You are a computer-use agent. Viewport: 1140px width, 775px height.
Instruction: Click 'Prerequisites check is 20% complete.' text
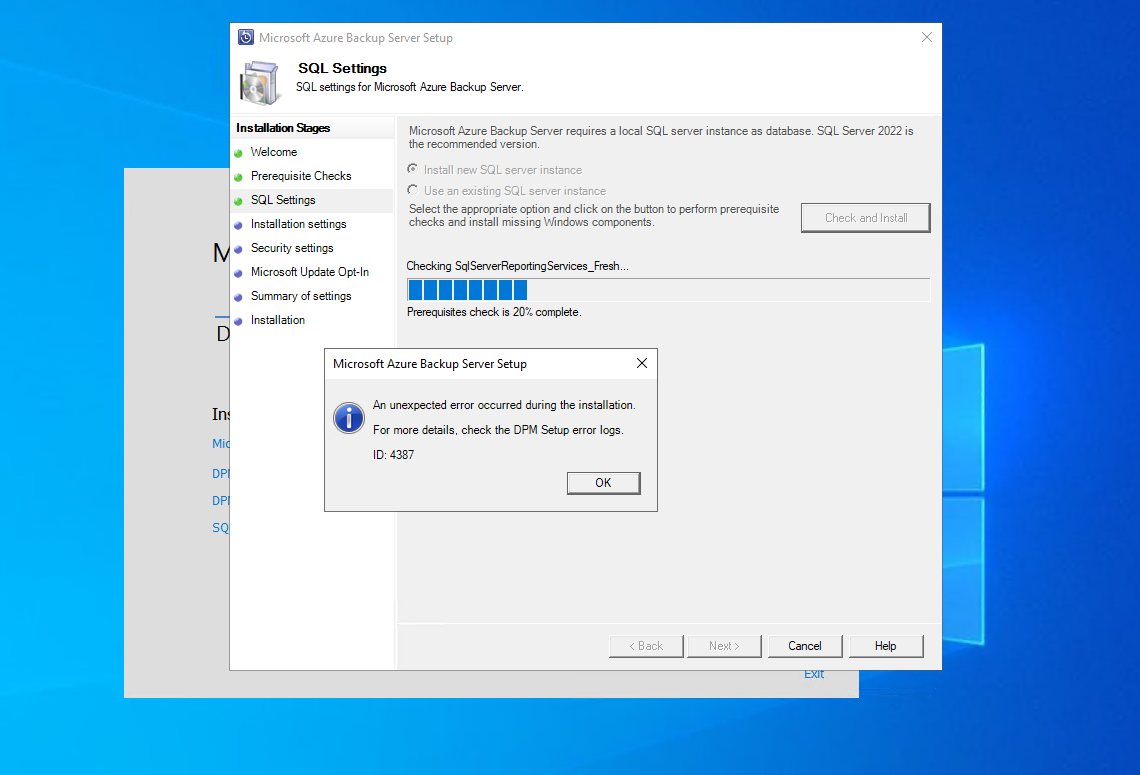pyautogui.click(x=494, y=312)
